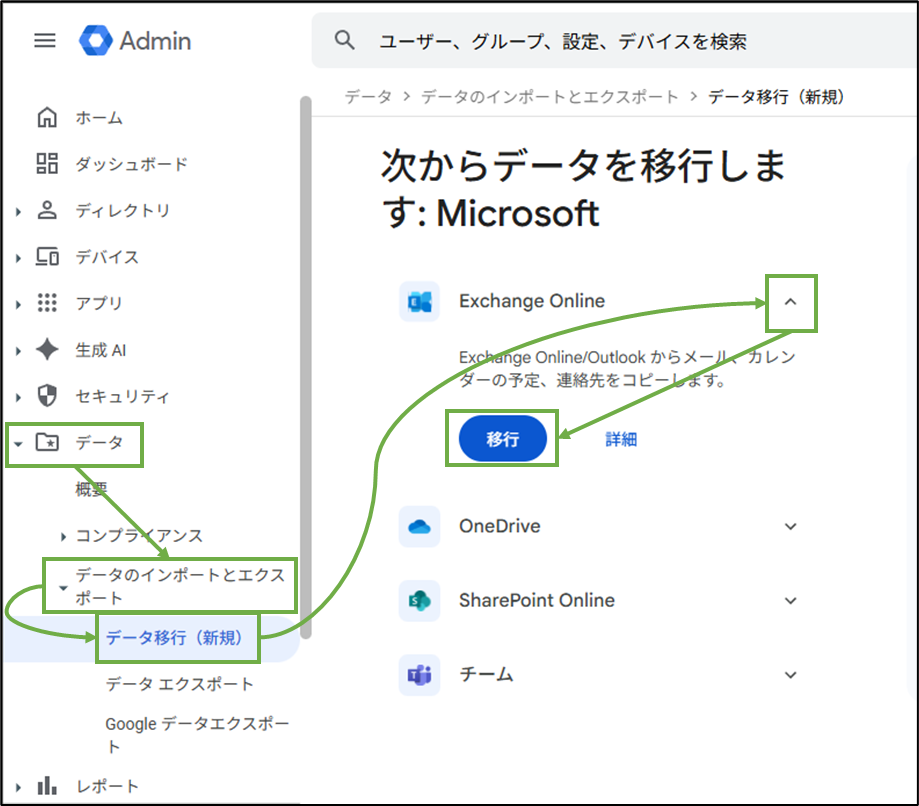Click the 生成 AI sparkle icon
Screen dimensions: 919x806
[47, 349]
